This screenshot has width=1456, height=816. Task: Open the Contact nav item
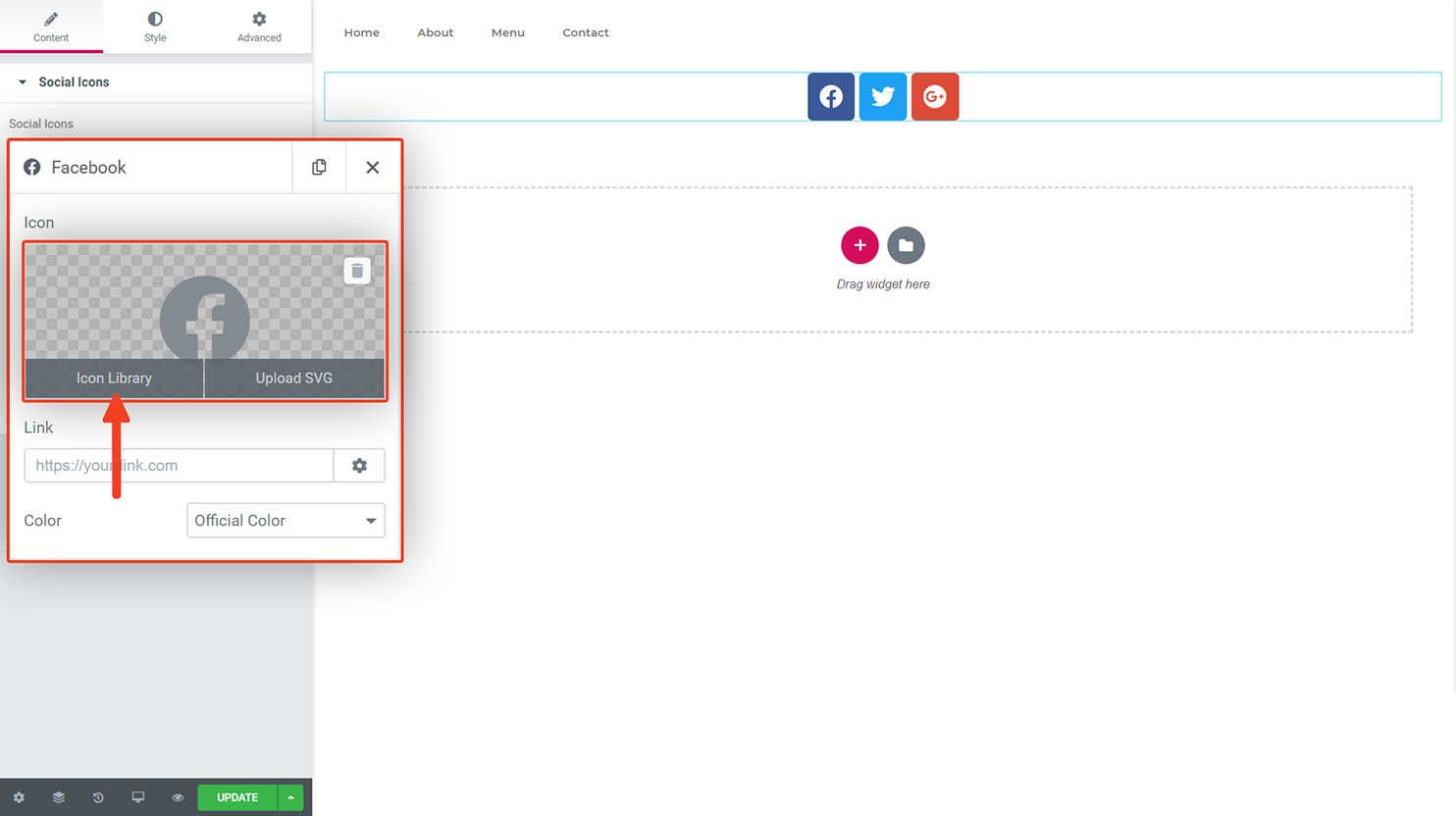[x=586, y=32]
